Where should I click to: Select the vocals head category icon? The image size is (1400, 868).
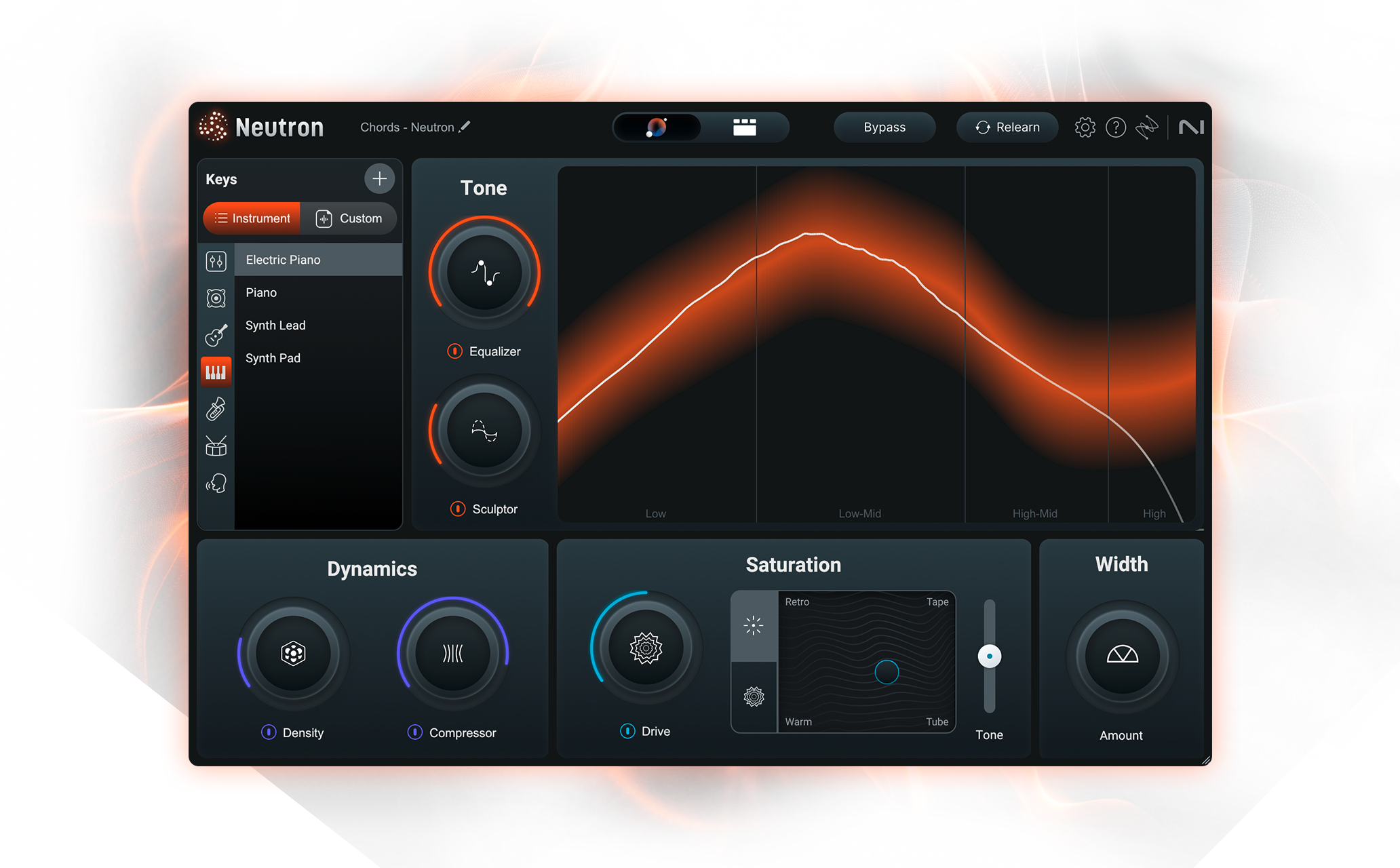216,483
